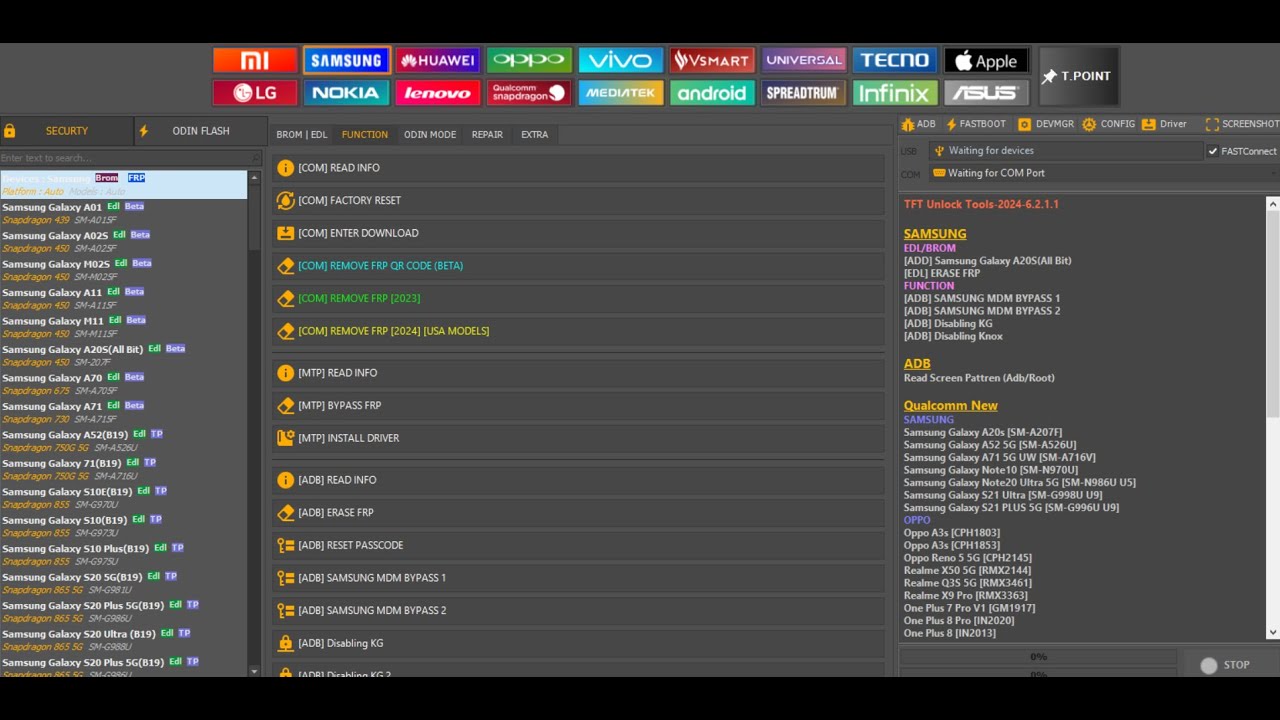Click the [ADB] SAMSUNG MDM BYPASS 2 button
Viewport: 1280px width, 720px height.
point(578,610)
